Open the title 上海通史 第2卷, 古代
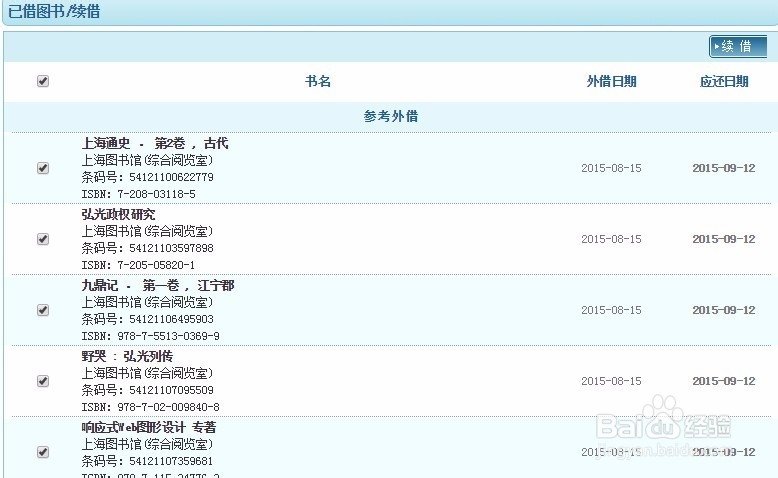Image resolution: width=778 pixels, height=478 pixels. [155, 143]
